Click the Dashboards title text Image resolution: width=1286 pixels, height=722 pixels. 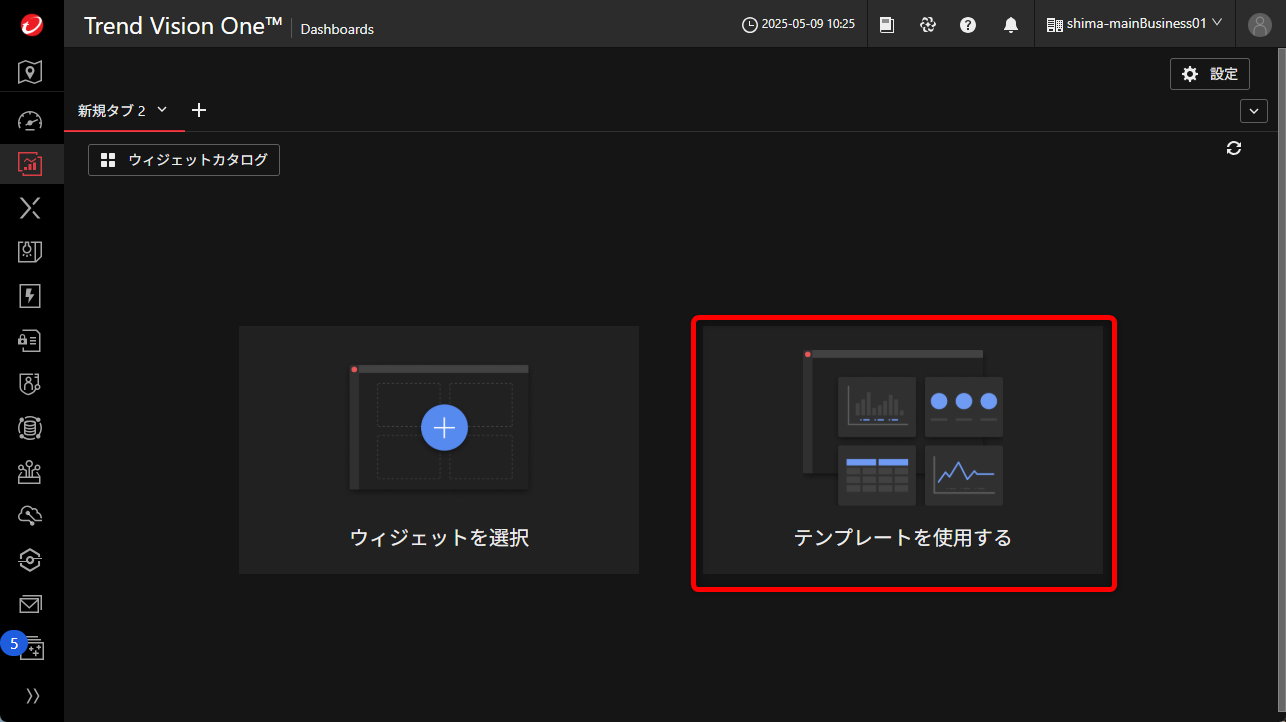(337, 29)
